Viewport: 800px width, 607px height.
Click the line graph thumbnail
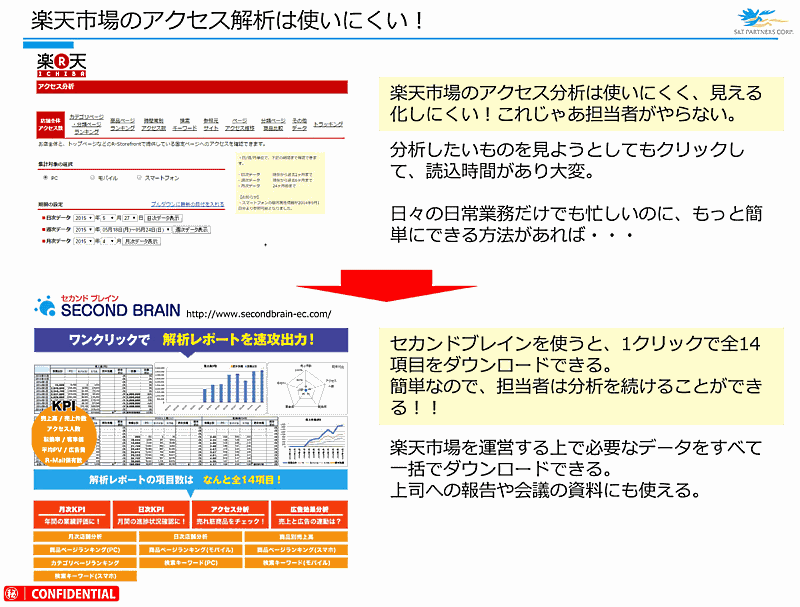(x=314, y=442)
